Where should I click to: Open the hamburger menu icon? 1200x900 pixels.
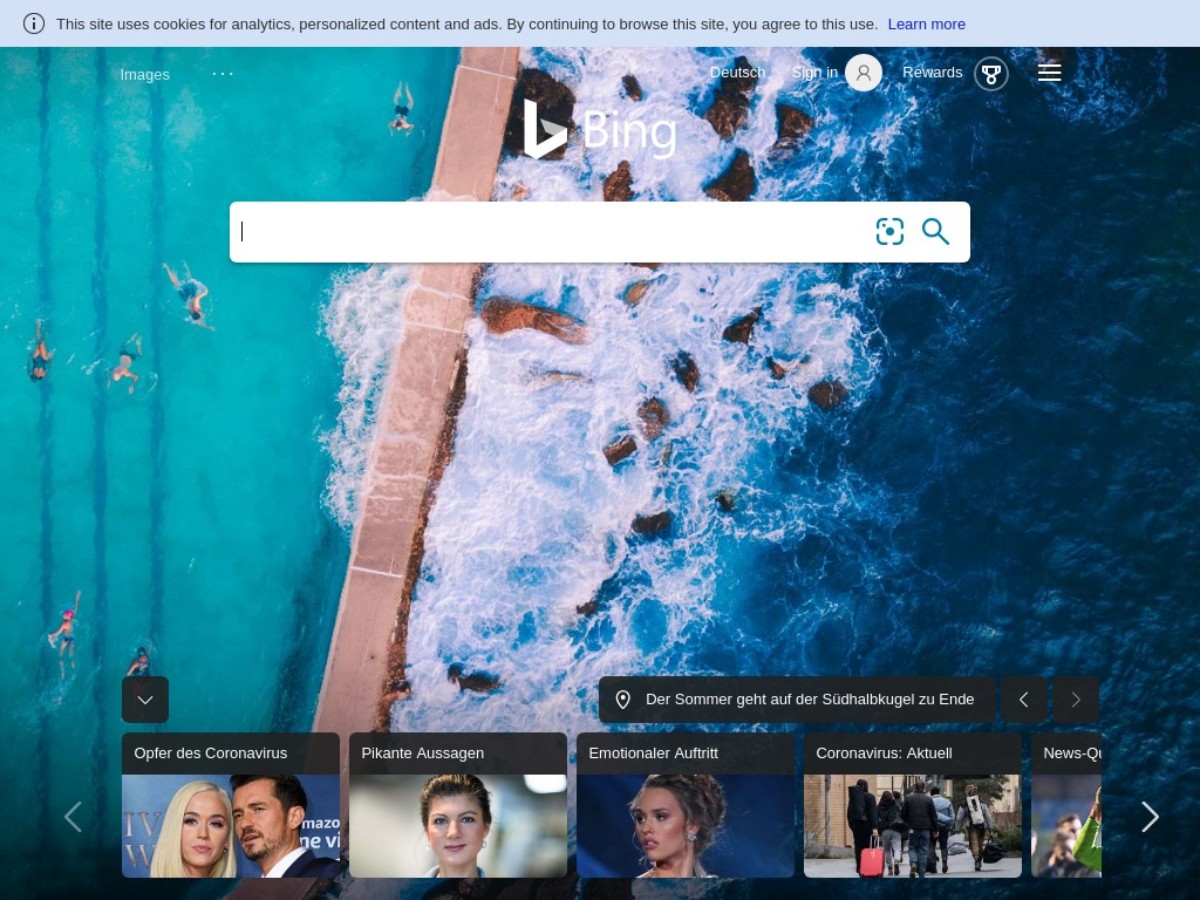1049,72
